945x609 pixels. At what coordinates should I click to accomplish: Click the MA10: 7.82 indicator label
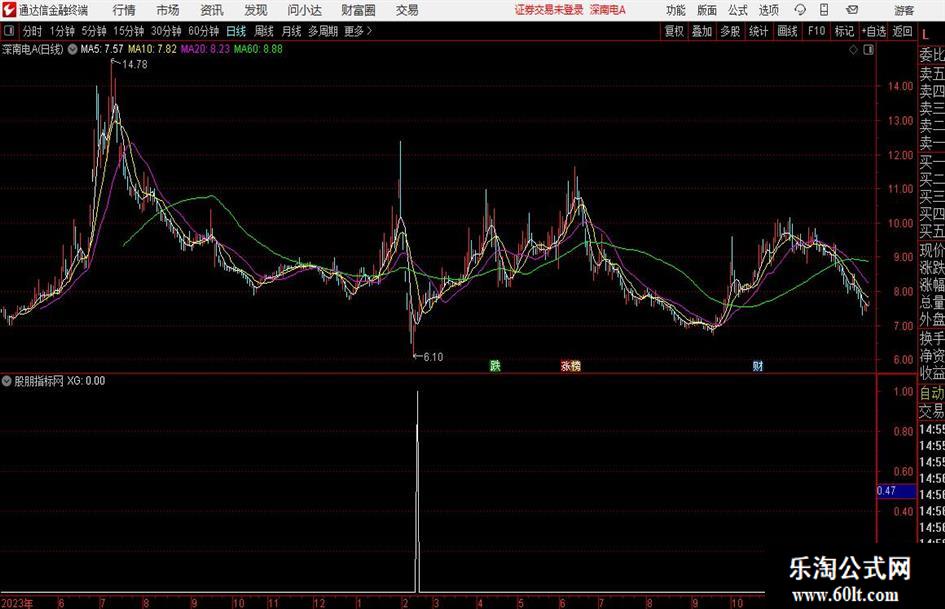click(x=152, y=49)
